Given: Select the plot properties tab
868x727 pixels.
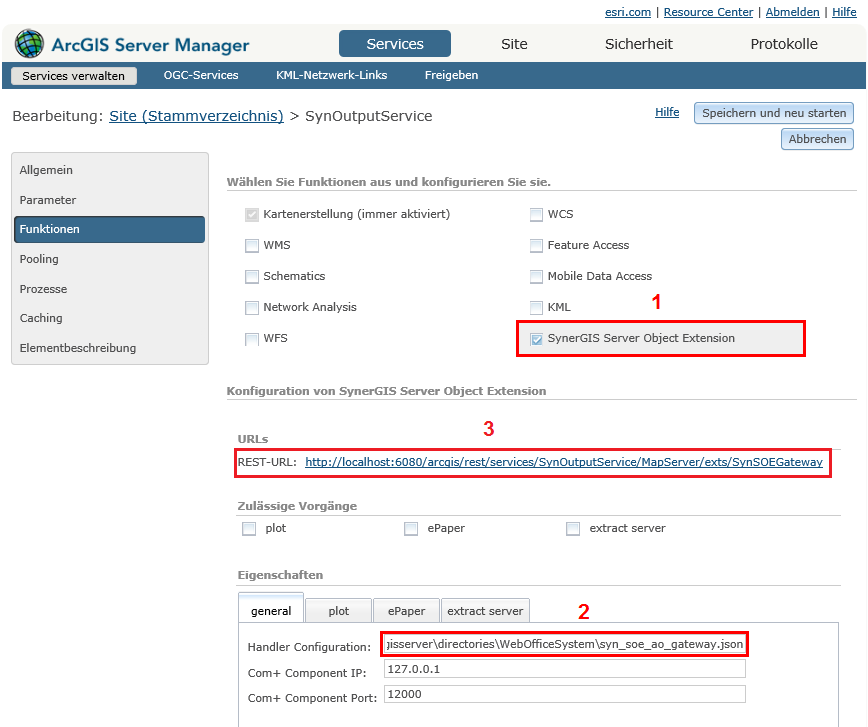Looking at the screenshot, I should point(339,610).
